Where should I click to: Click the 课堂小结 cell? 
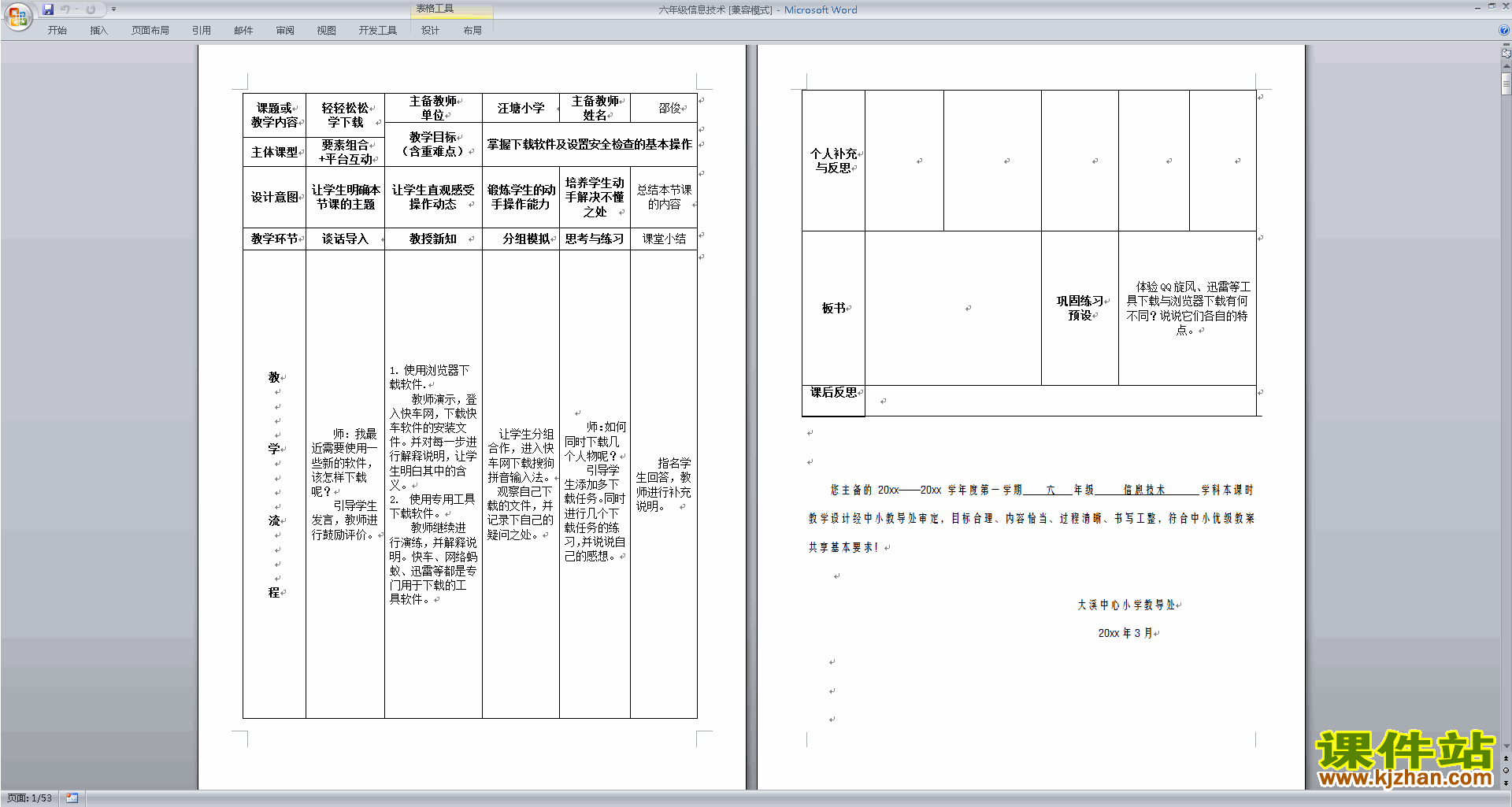pyautogui.click(x=664, y=239)
